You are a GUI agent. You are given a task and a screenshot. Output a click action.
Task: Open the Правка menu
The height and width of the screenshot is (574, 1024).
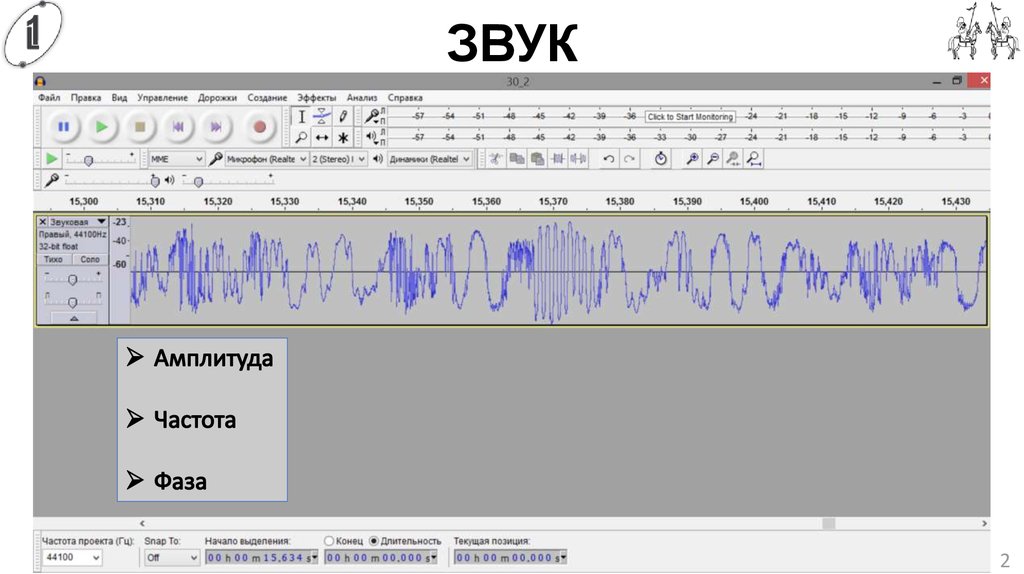point(86,97)
